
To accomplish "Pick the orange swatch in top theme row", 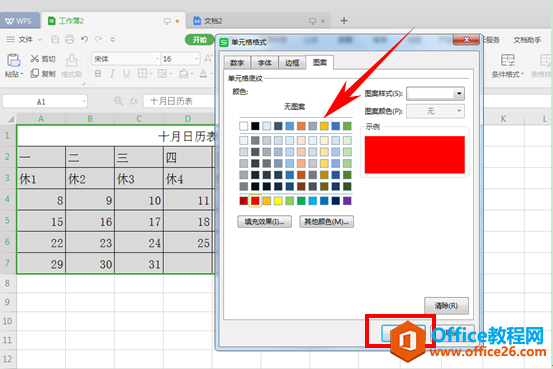I will click(301, 126).
